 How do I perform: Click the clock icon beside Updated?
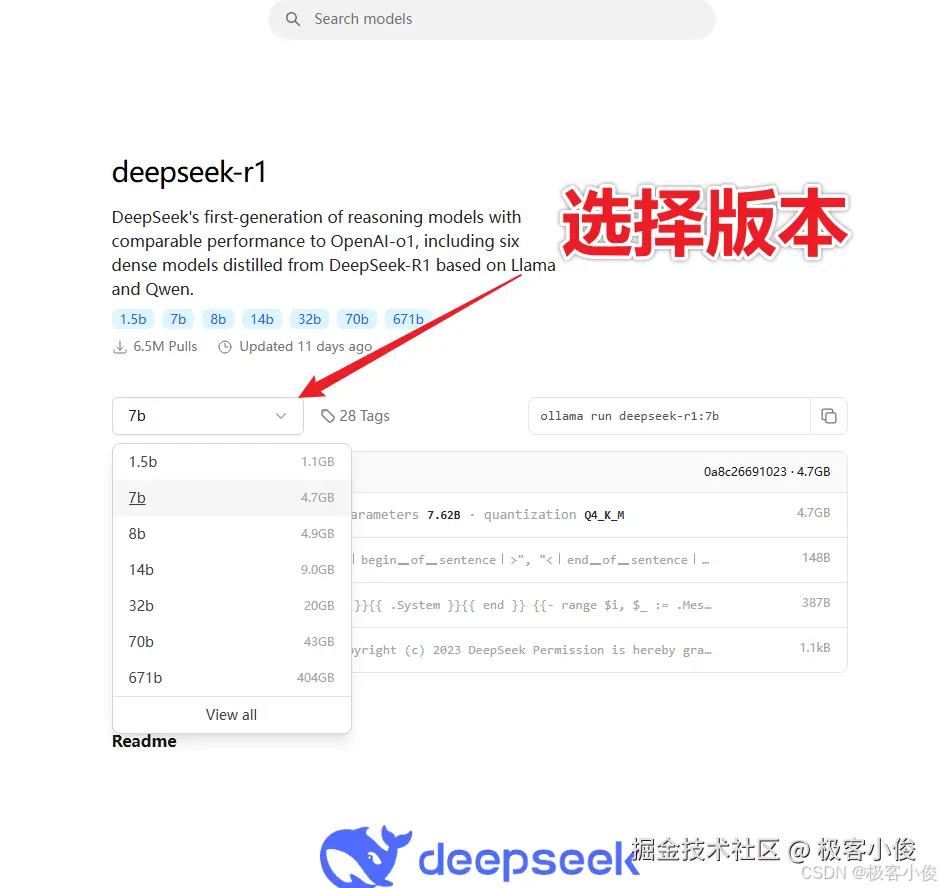point(225,347)
